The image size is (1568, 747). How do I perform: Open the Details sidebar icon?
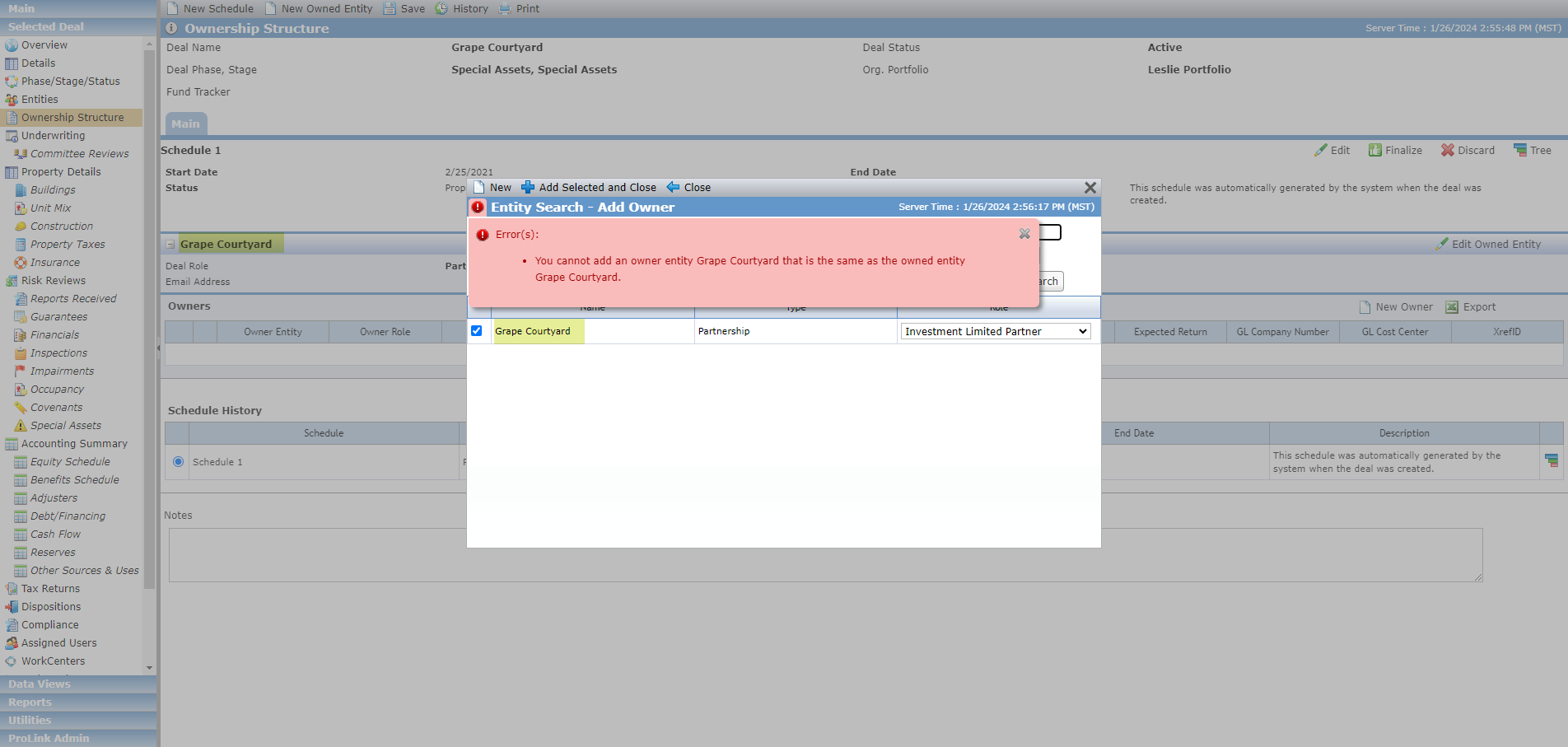coord(12,63)
